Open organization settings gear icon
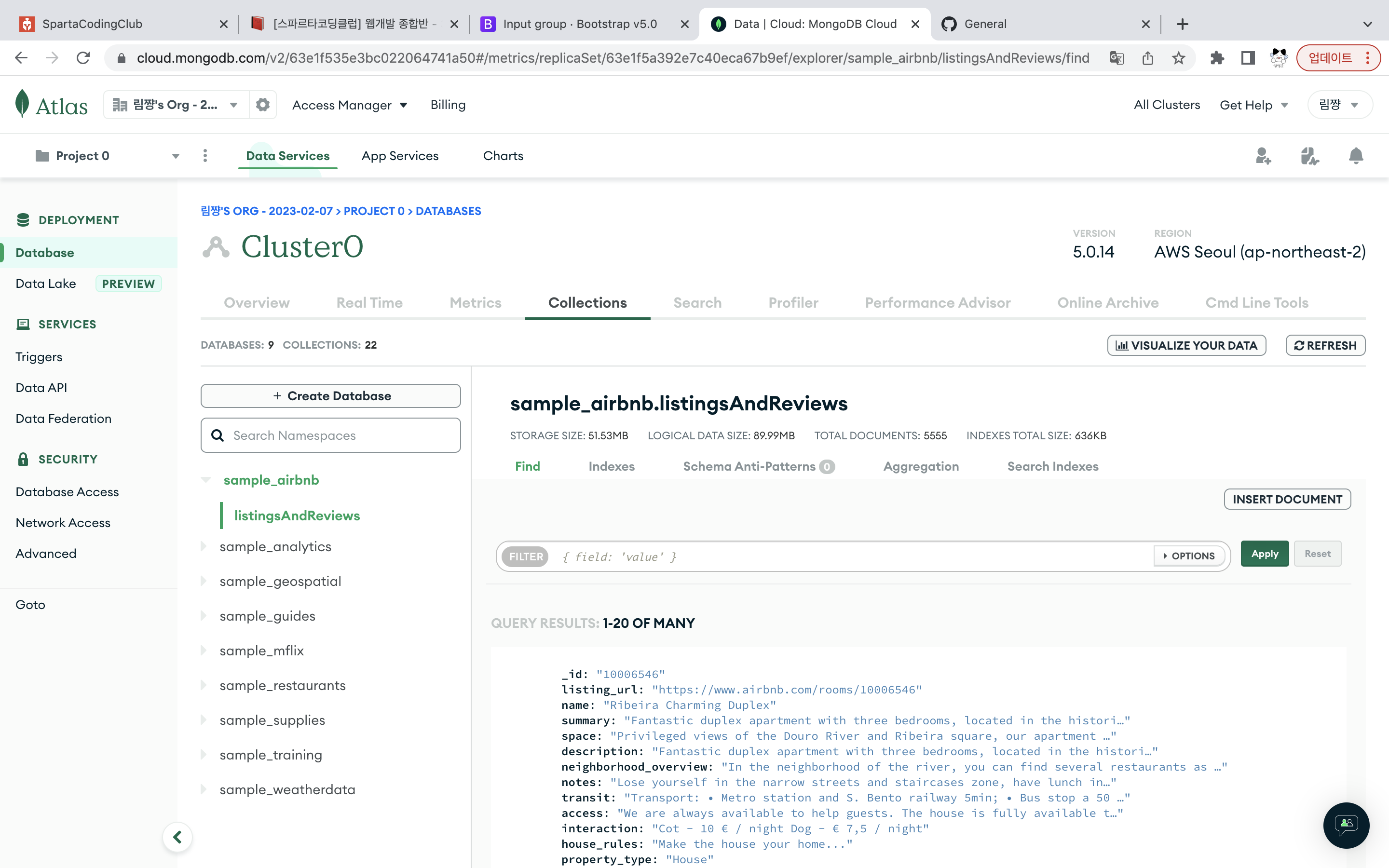 (263, 105)
